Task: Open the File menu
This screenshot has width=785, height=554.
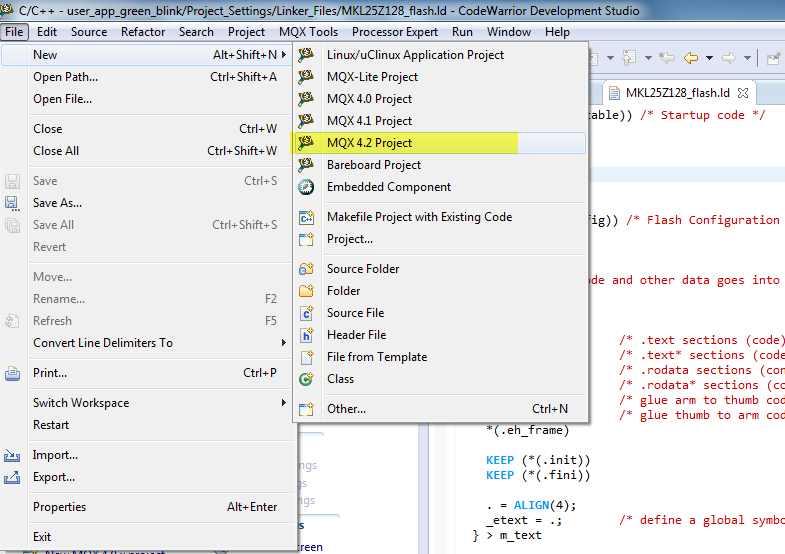Action: coord(14,32)
